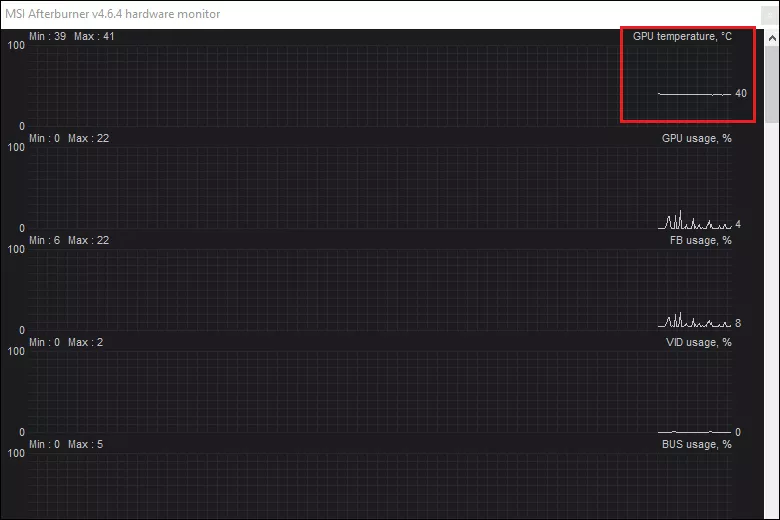Click the GPU temperature line plot
The width and height of the screenshot is (780, 520).
tap(694, 94)
